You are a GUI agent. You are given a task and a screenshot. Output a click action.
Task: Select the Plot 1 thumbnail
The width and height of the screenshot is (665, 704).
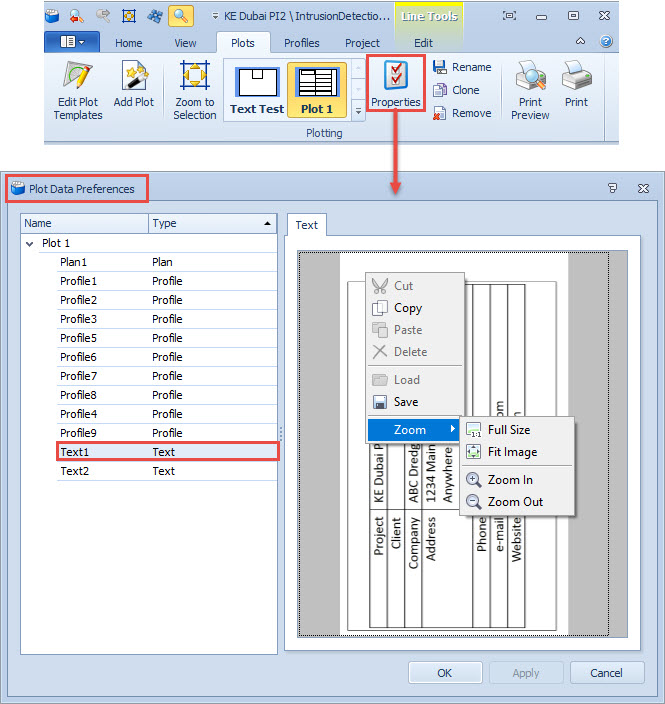click(317, 90)
